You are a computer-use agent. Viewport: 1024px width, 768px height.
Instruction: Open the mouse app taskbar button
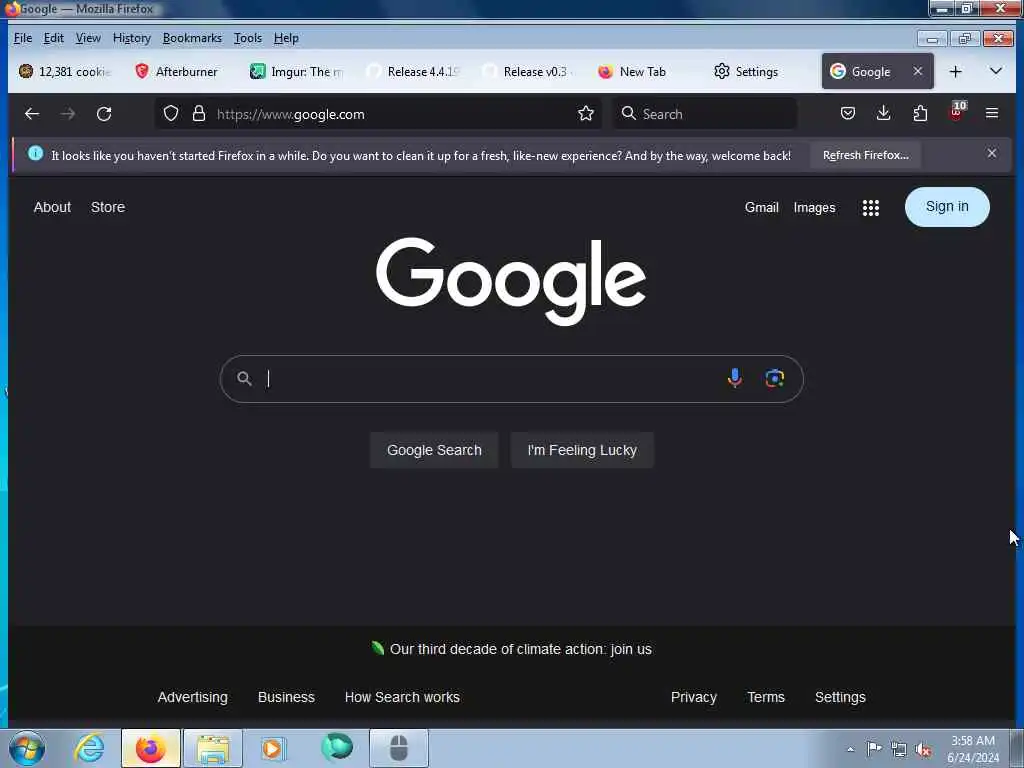(x=399, y=748)
